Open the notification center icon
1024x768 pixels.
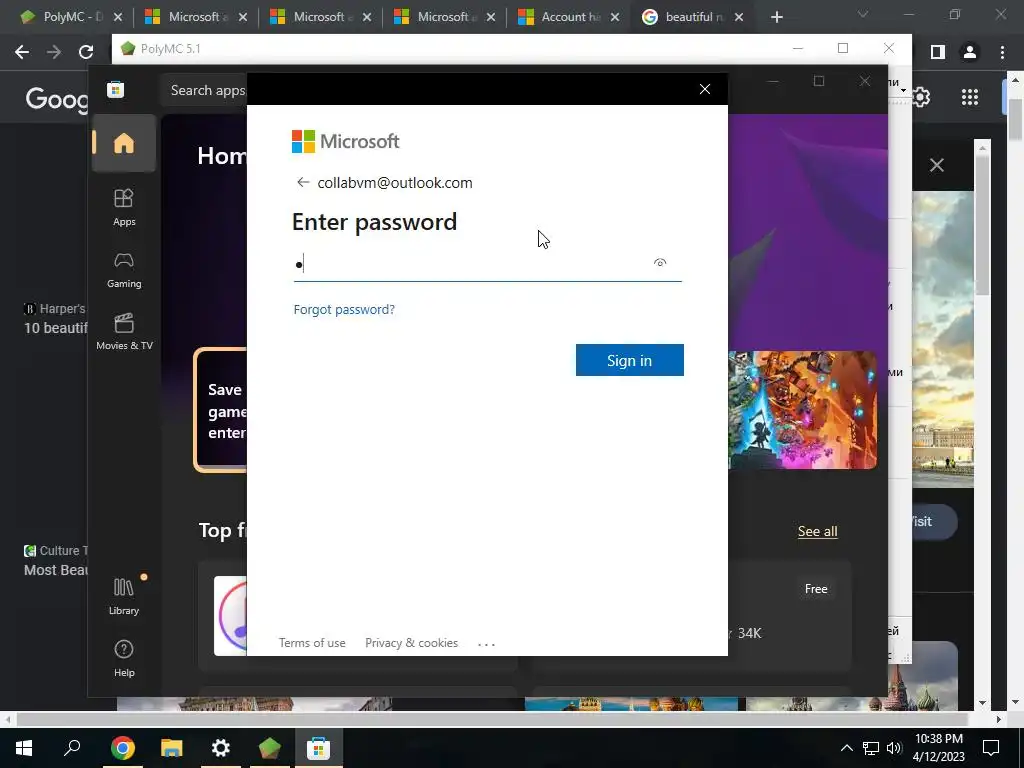pos(991,748)
